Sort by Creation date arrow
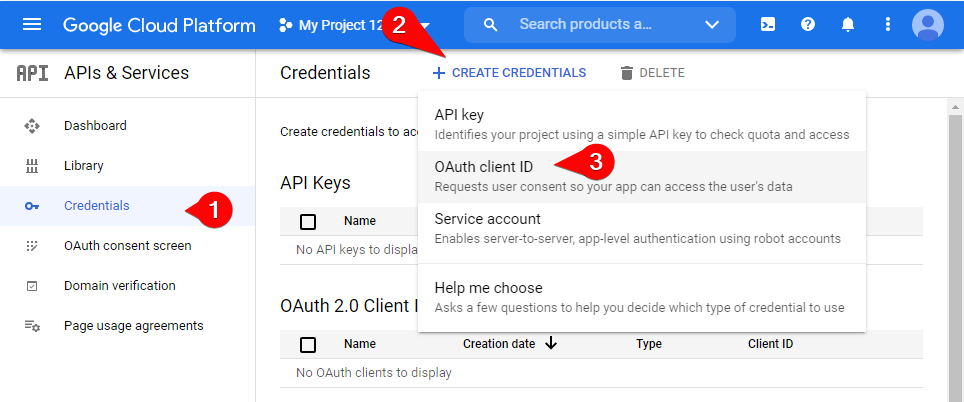964x402 pixels. 551,344
